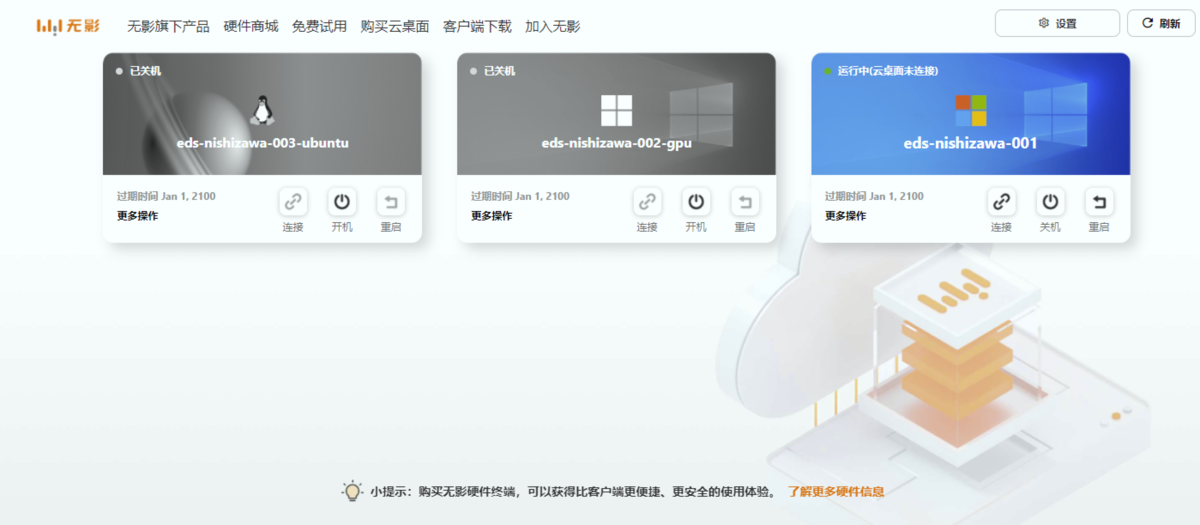The image size is (1200, 525).
Task: Connect to eds-nishizawa-002-gpu desktop
Action: (647, 202)
